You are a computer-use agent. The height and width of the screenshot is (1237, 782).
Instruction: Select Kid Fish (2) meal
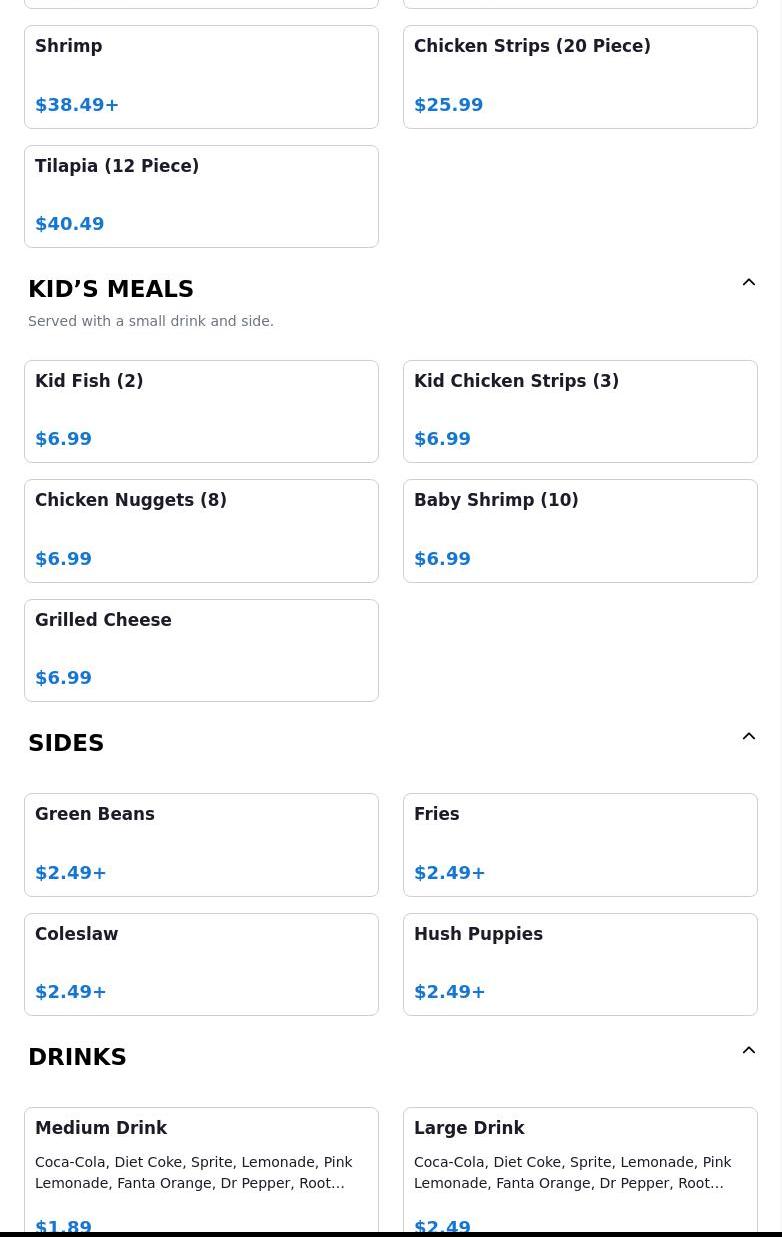tap(201, 411)
